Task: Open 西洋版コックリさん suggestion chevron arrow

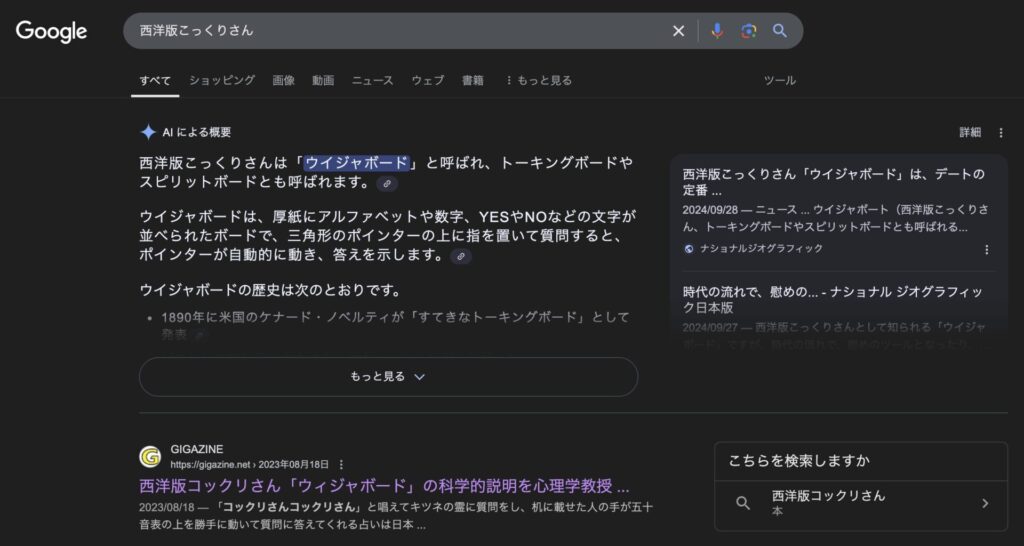Action: point(985,503)
